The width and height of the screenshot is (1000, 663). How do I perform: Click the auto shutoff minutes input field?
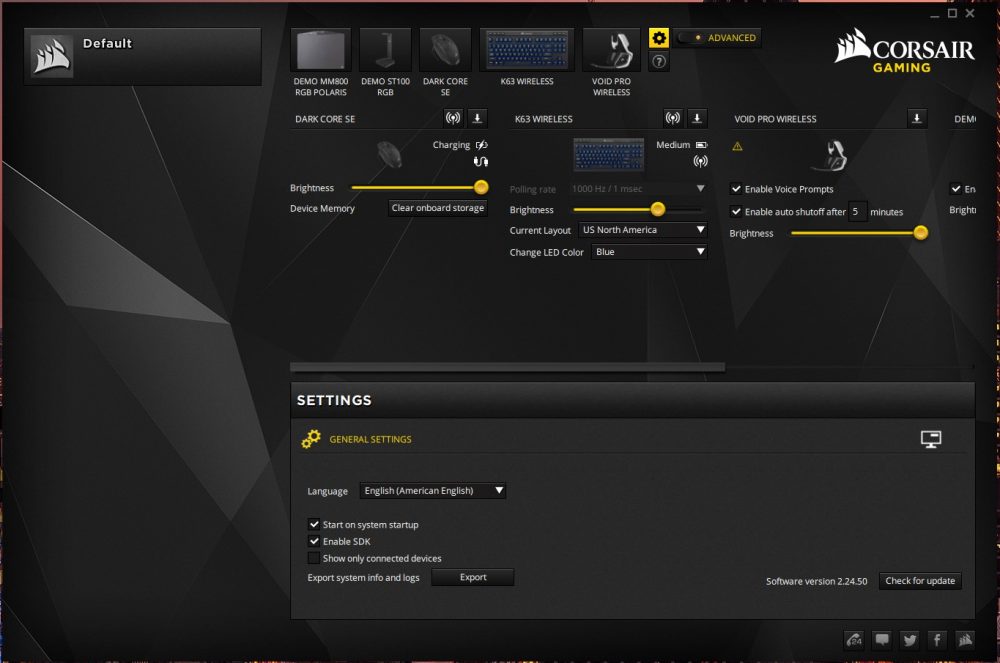(x=858, y=211)
